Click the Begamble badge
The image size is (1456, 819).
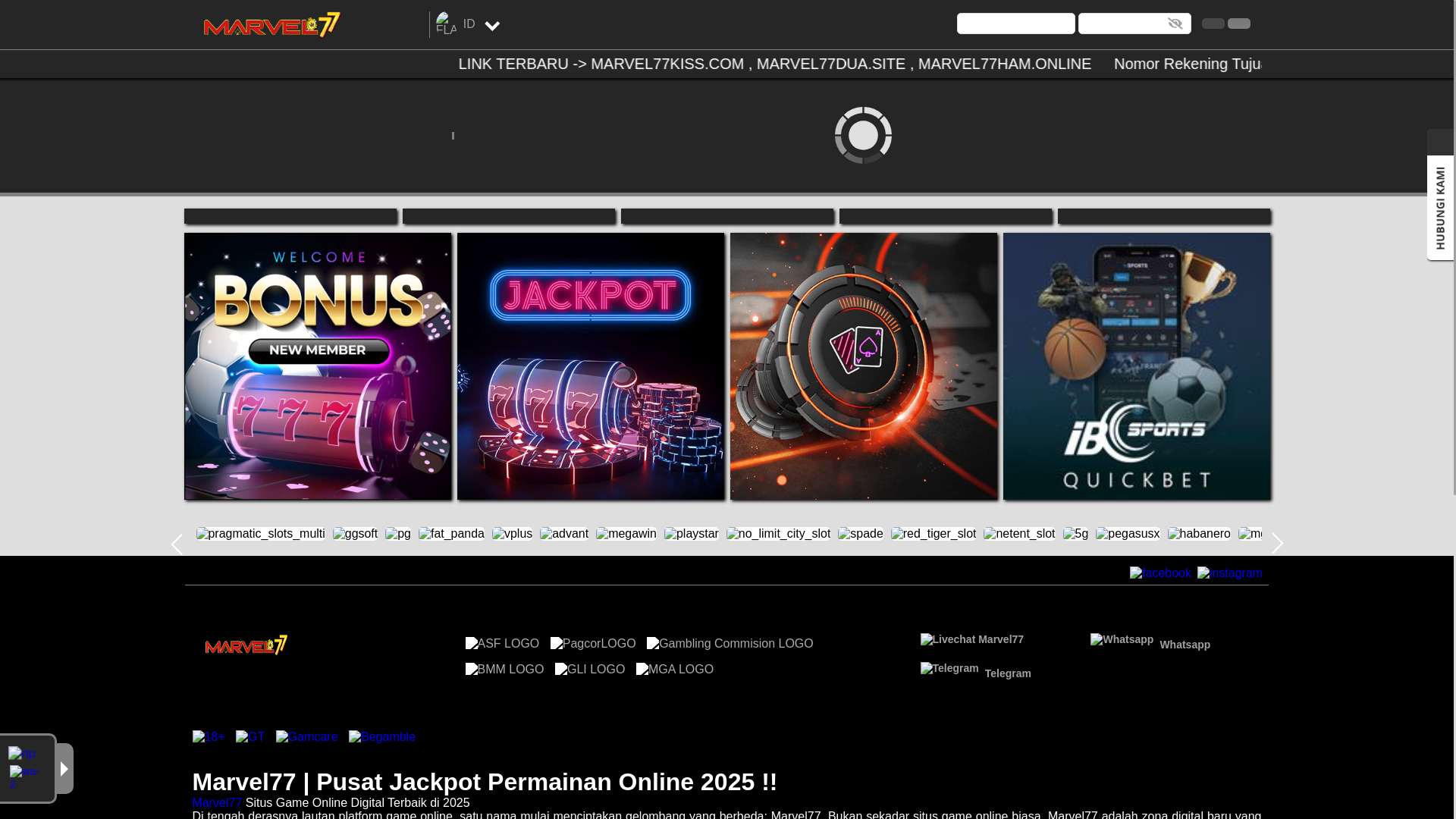click(382, 737)
